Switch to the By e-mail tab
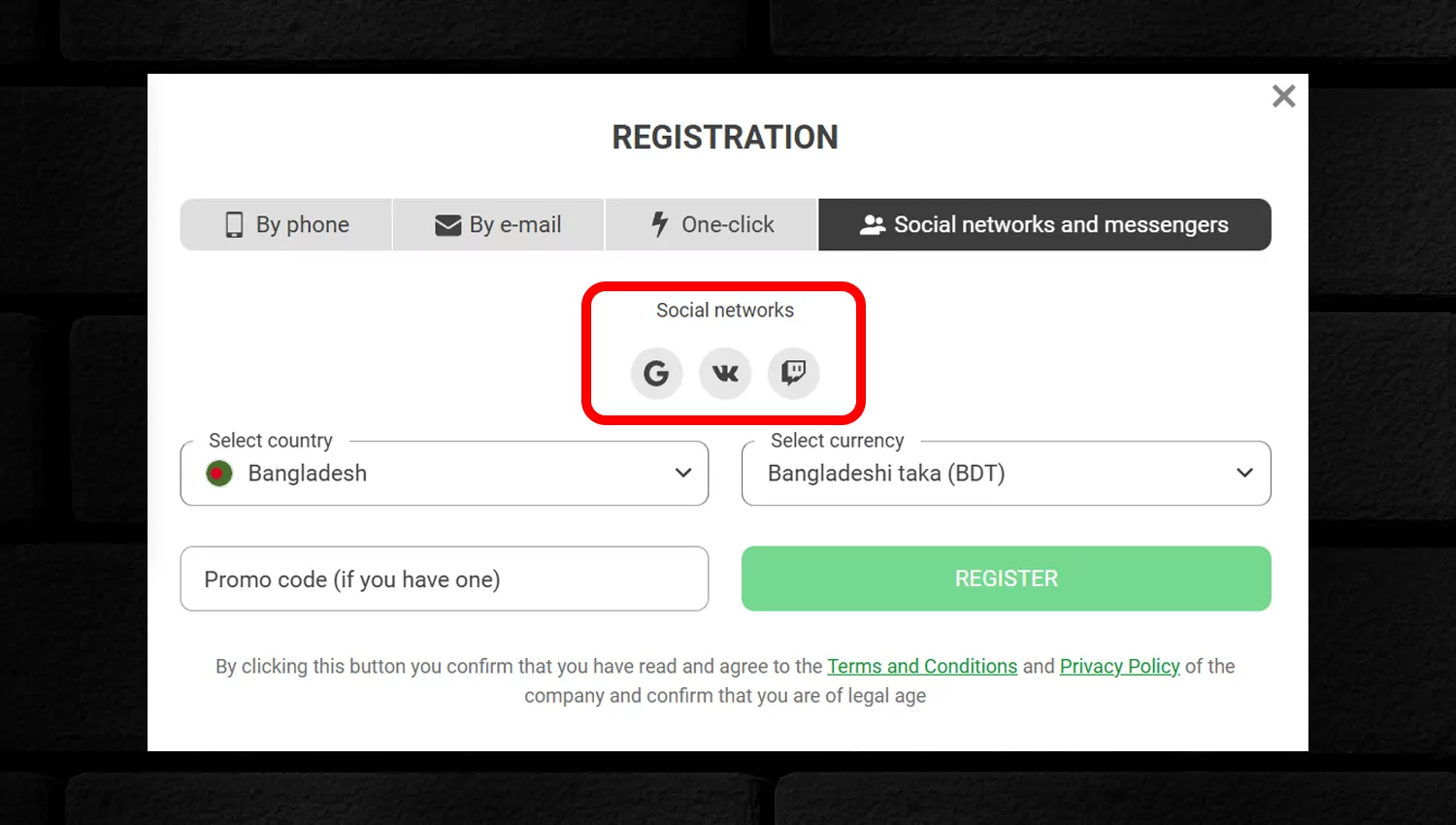Screen dimensions: 1456x825 pyautogui.click(x=498, y=225)
